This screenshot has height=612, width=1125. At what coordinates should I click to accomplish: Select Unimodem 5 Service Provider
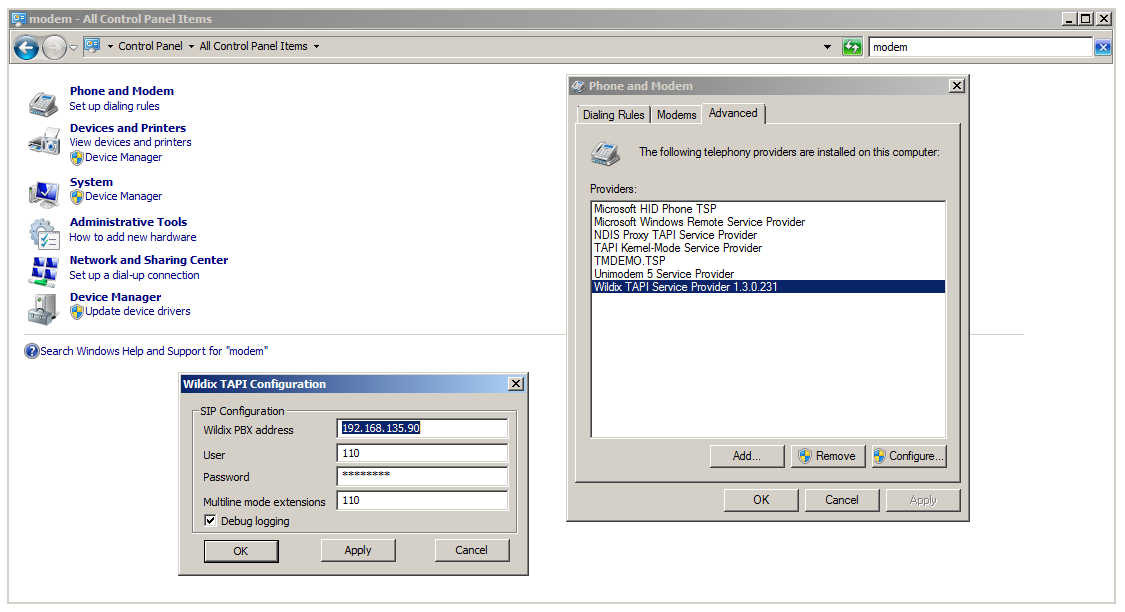[x=768, y=273]
